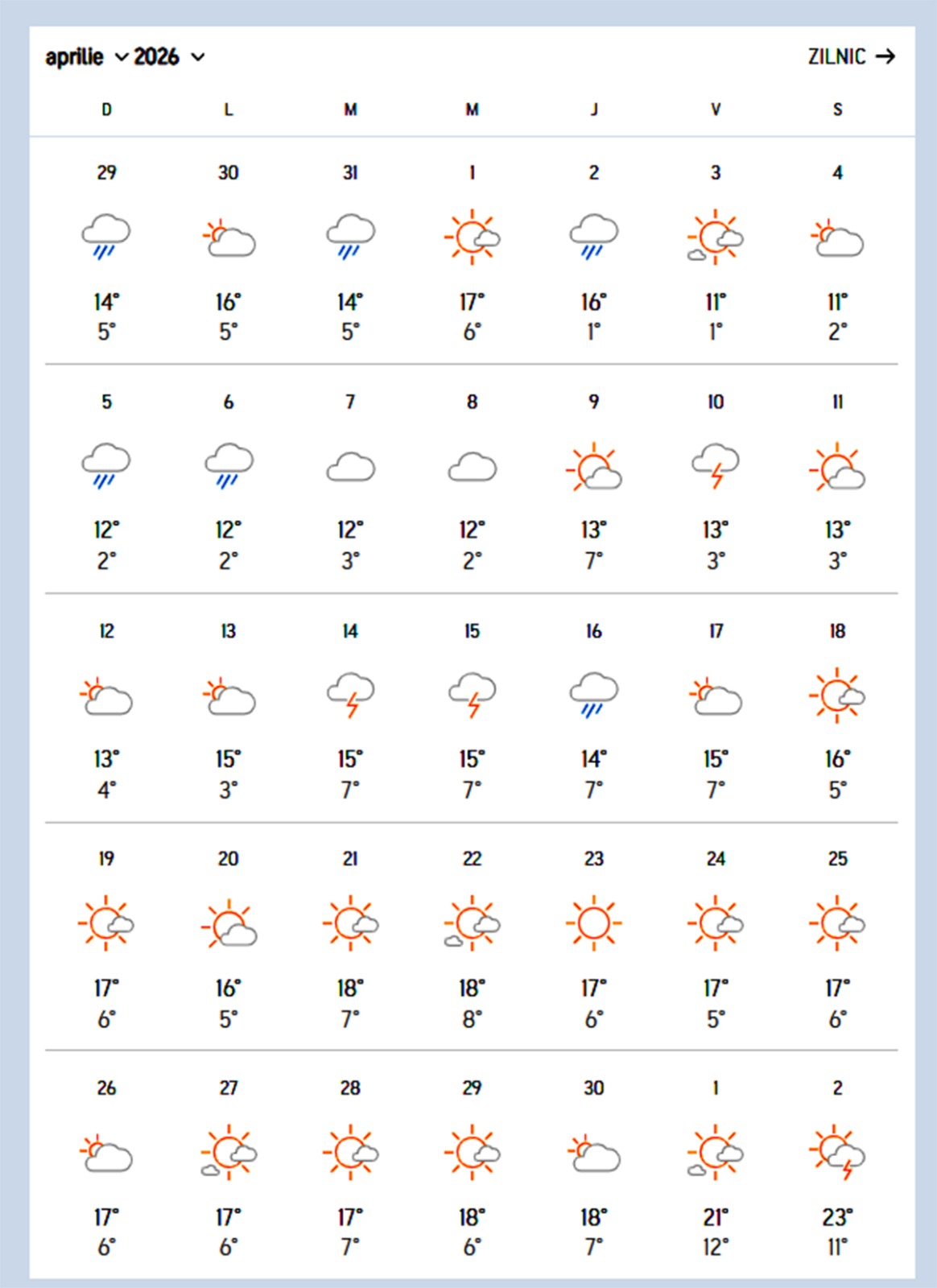Click the V weekday column header
The width and height of the screenshot is (937, 1288).
coord(716,109)
